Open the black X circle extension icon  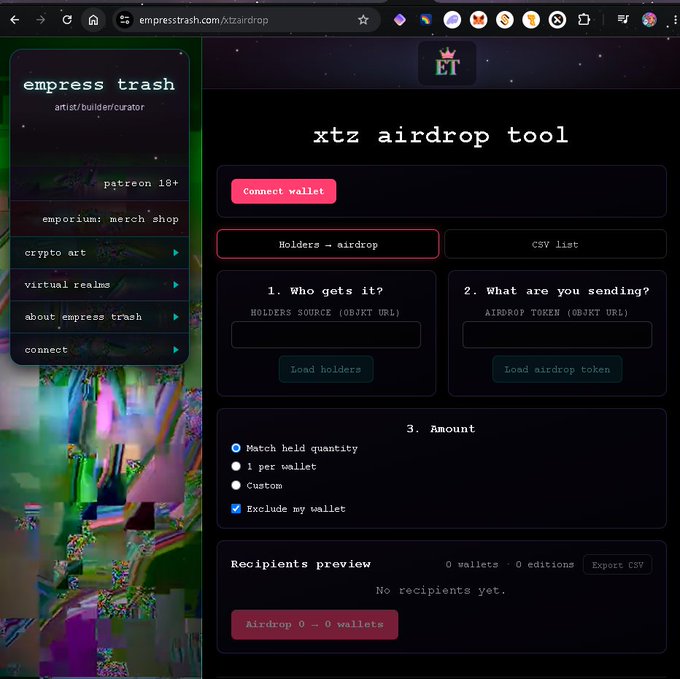pyautogui.click(x=557, y=20)
